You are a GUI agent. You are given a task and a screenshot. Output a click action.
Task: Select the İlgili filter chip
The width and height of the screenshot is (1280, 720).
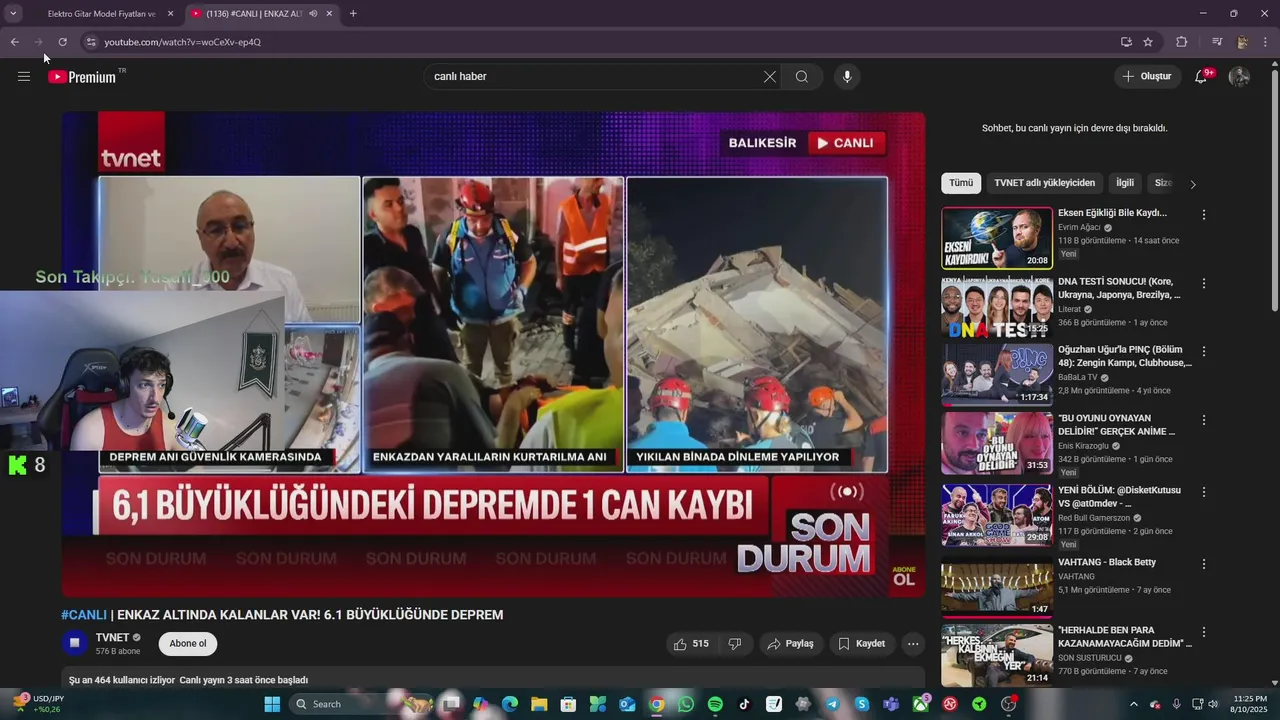[1125, 183]
